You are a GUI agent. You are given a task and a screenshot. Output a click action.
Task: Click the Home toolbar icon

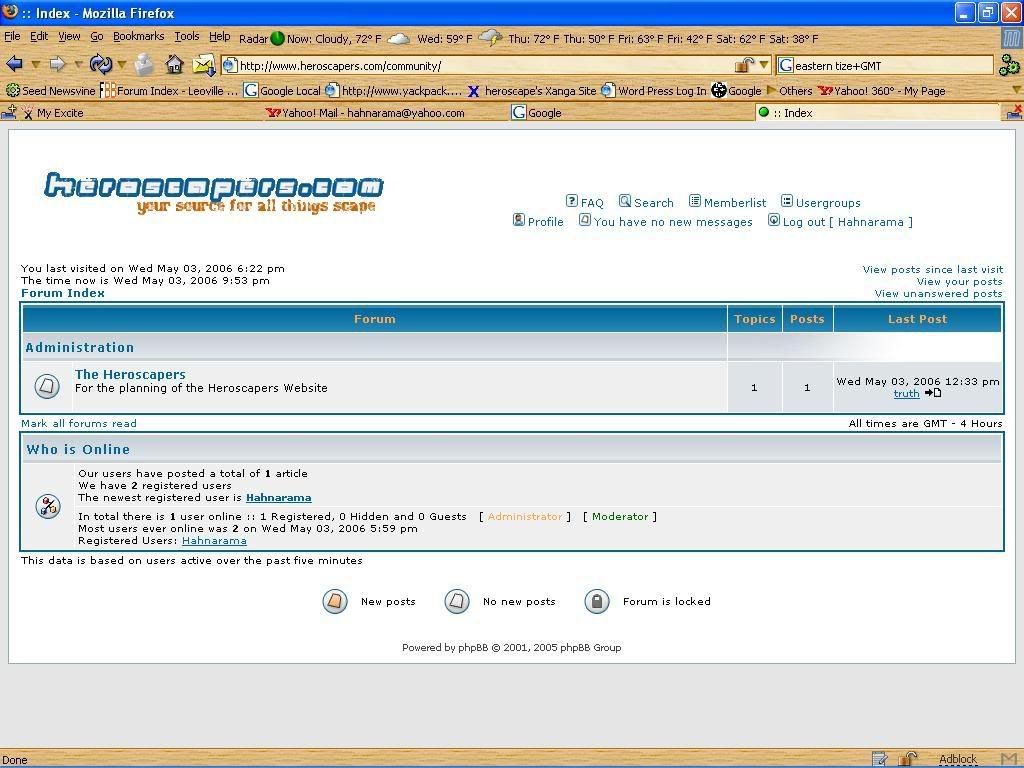pyautogui.click(x=174, y=65)
